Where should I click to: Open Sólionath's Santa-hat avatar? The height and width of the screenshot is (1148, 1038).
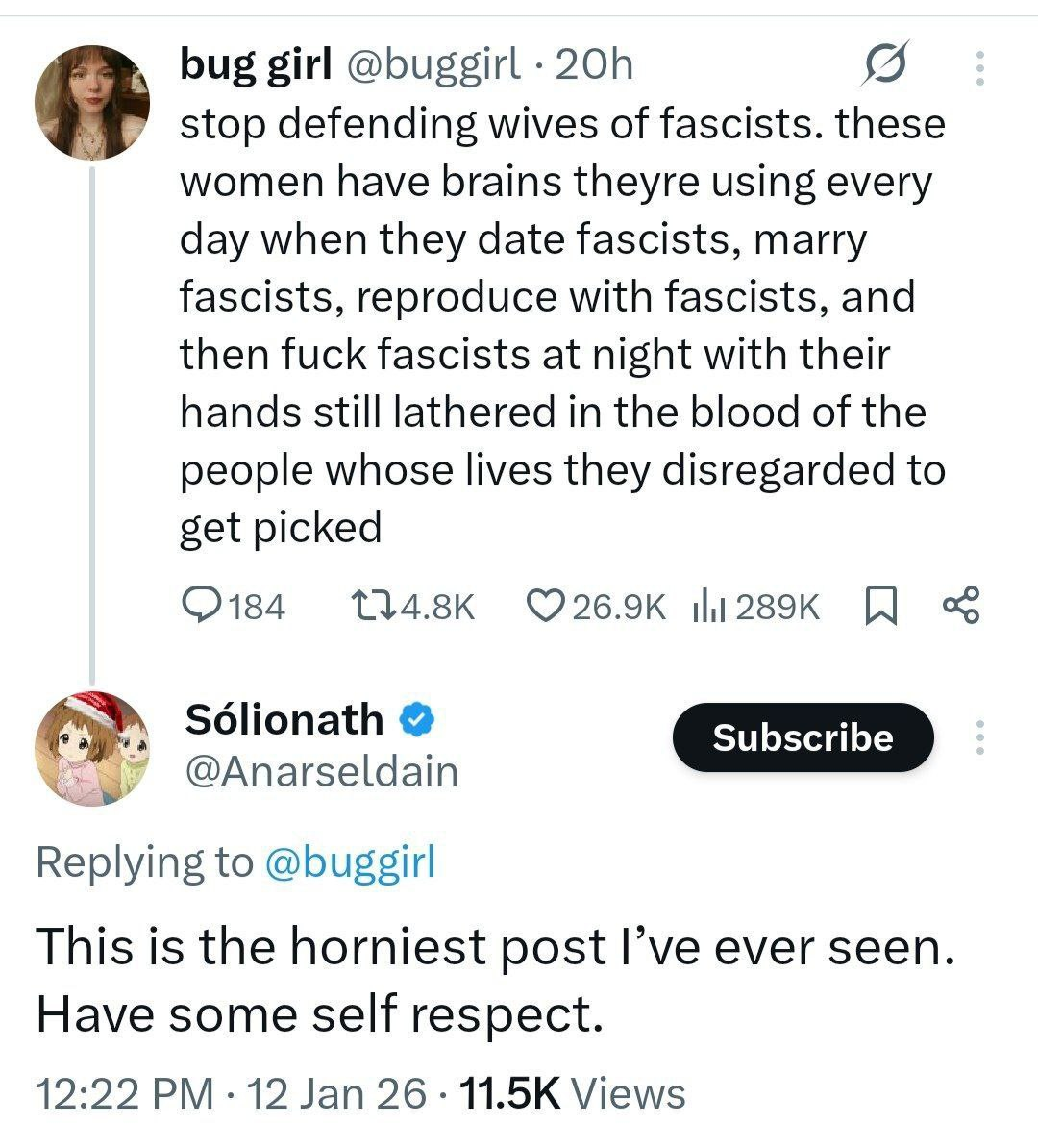[x=92, y=747]
